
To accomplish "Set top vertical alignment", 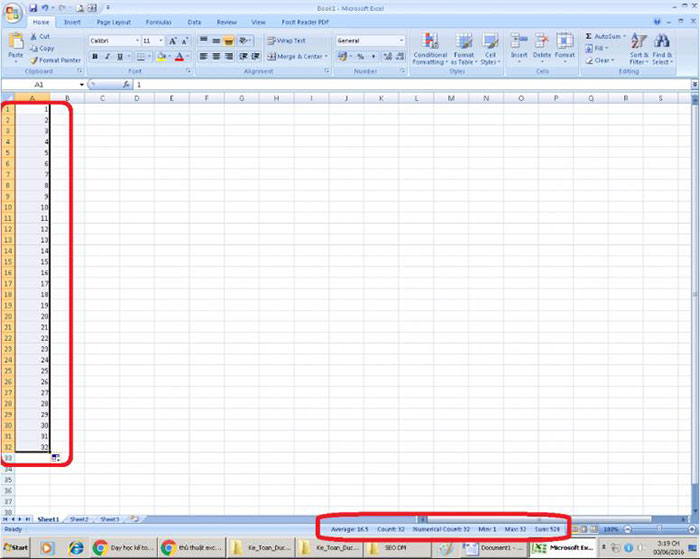I will pyautogui.click(x=204, y=41).
